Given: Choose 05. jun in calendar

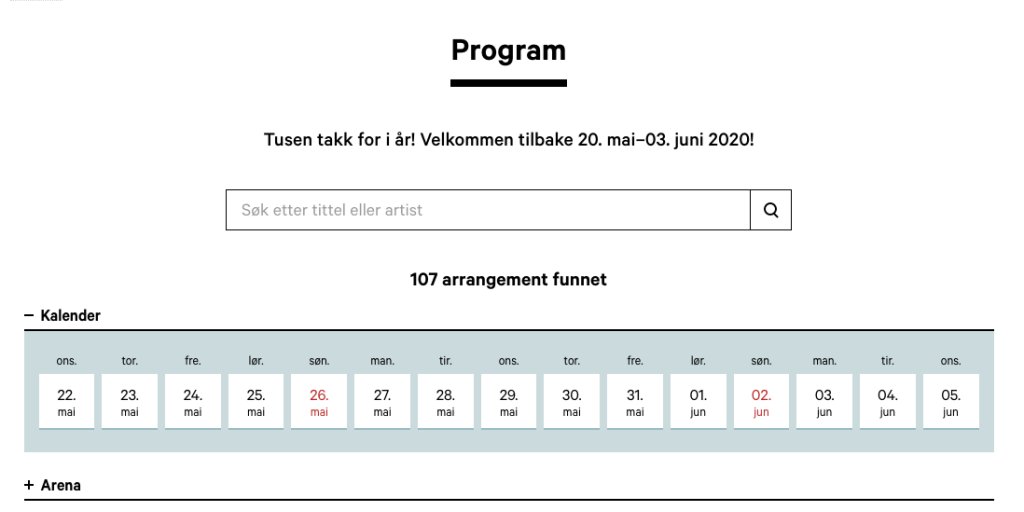Looking at the screenshot, I should pos(951,401).
